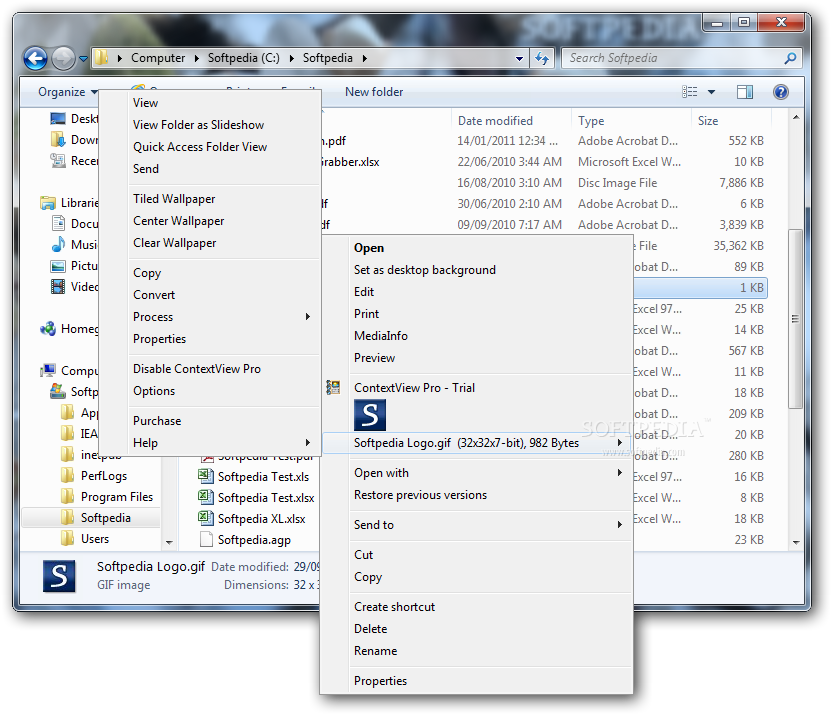Toggle the preview pane icon
832x715 pixels.
(x=744, y=92)
